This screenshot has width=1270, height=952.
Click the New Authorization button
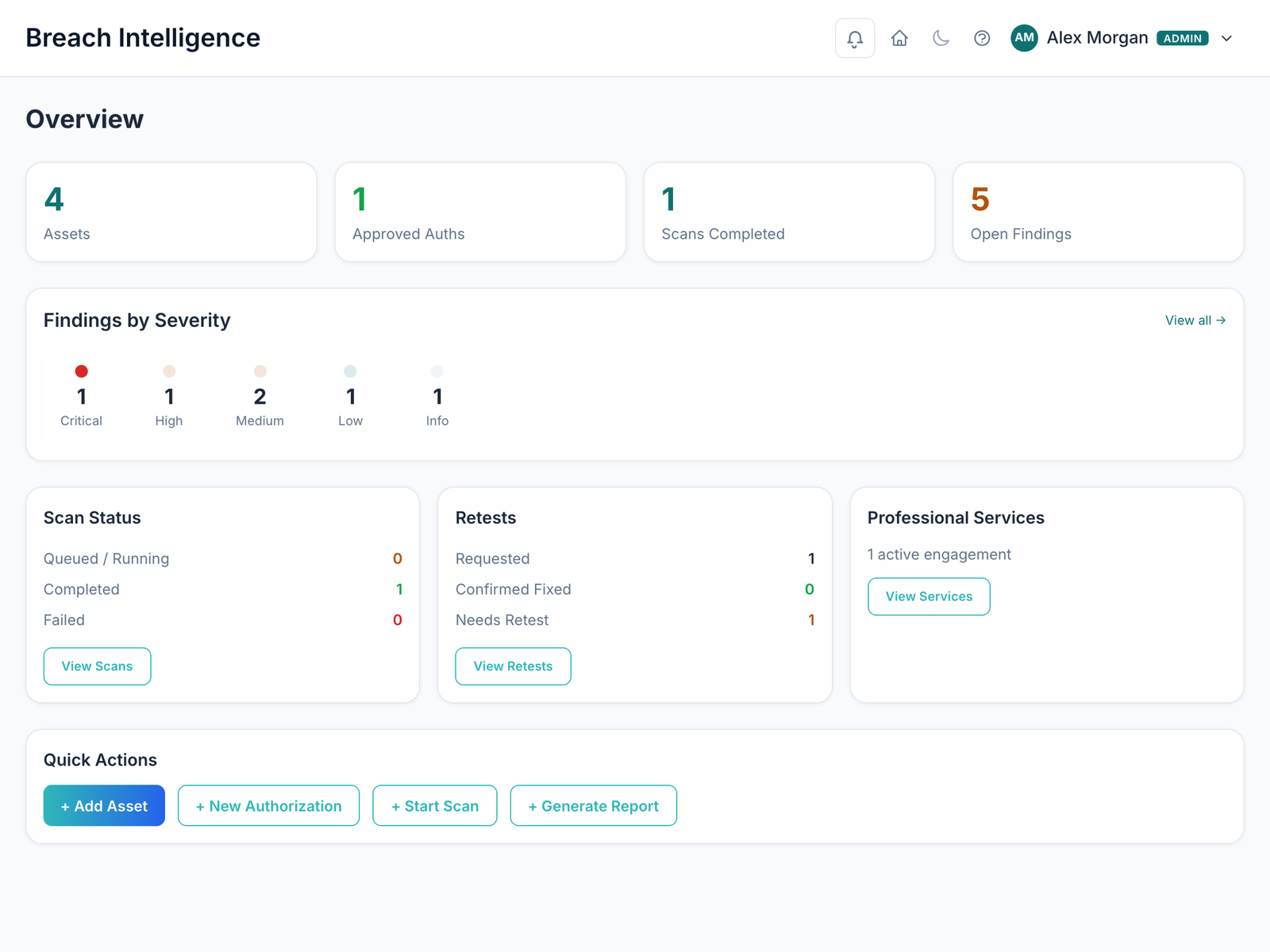tap(268, 806)
